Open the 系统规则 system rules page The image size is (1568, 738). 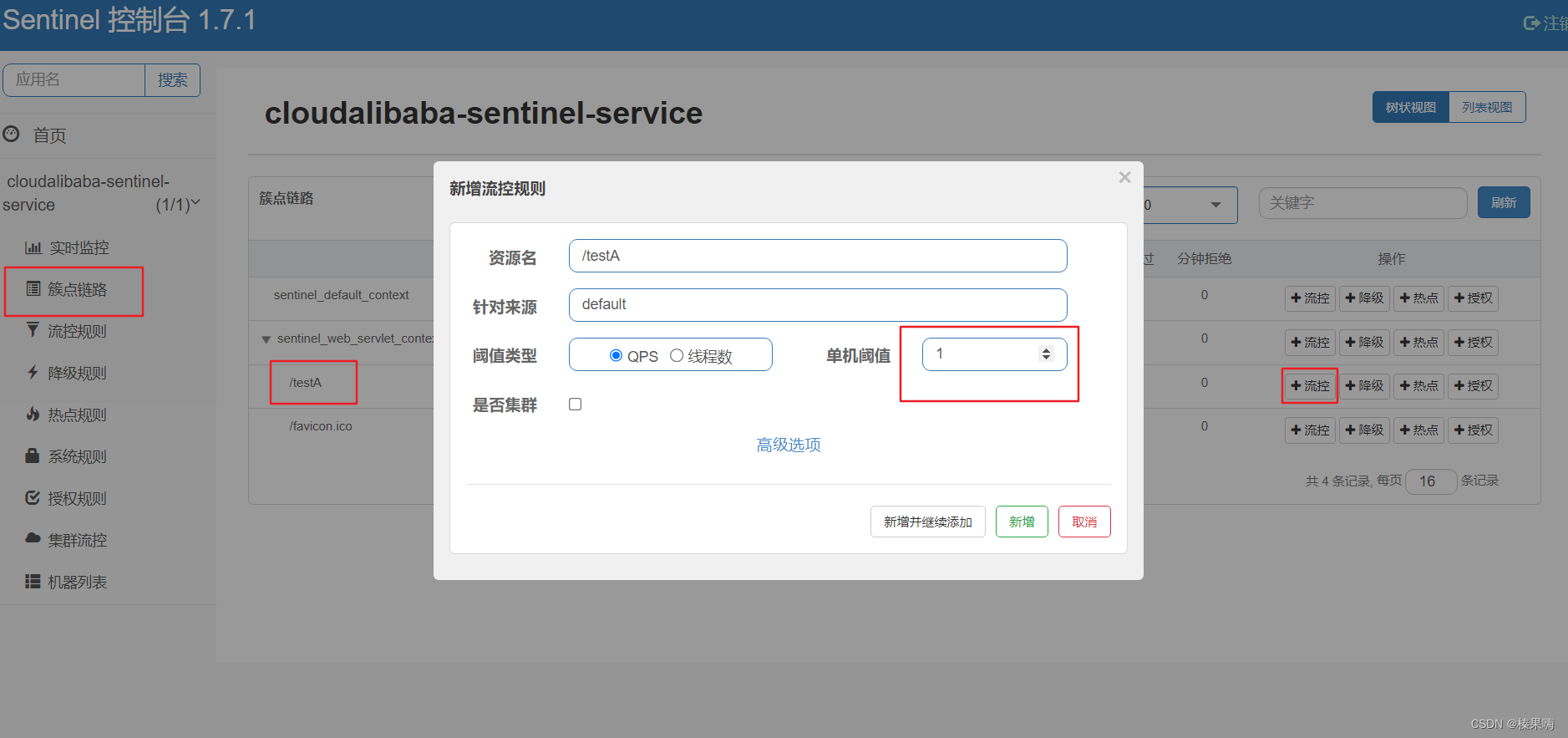coord(78,456)
